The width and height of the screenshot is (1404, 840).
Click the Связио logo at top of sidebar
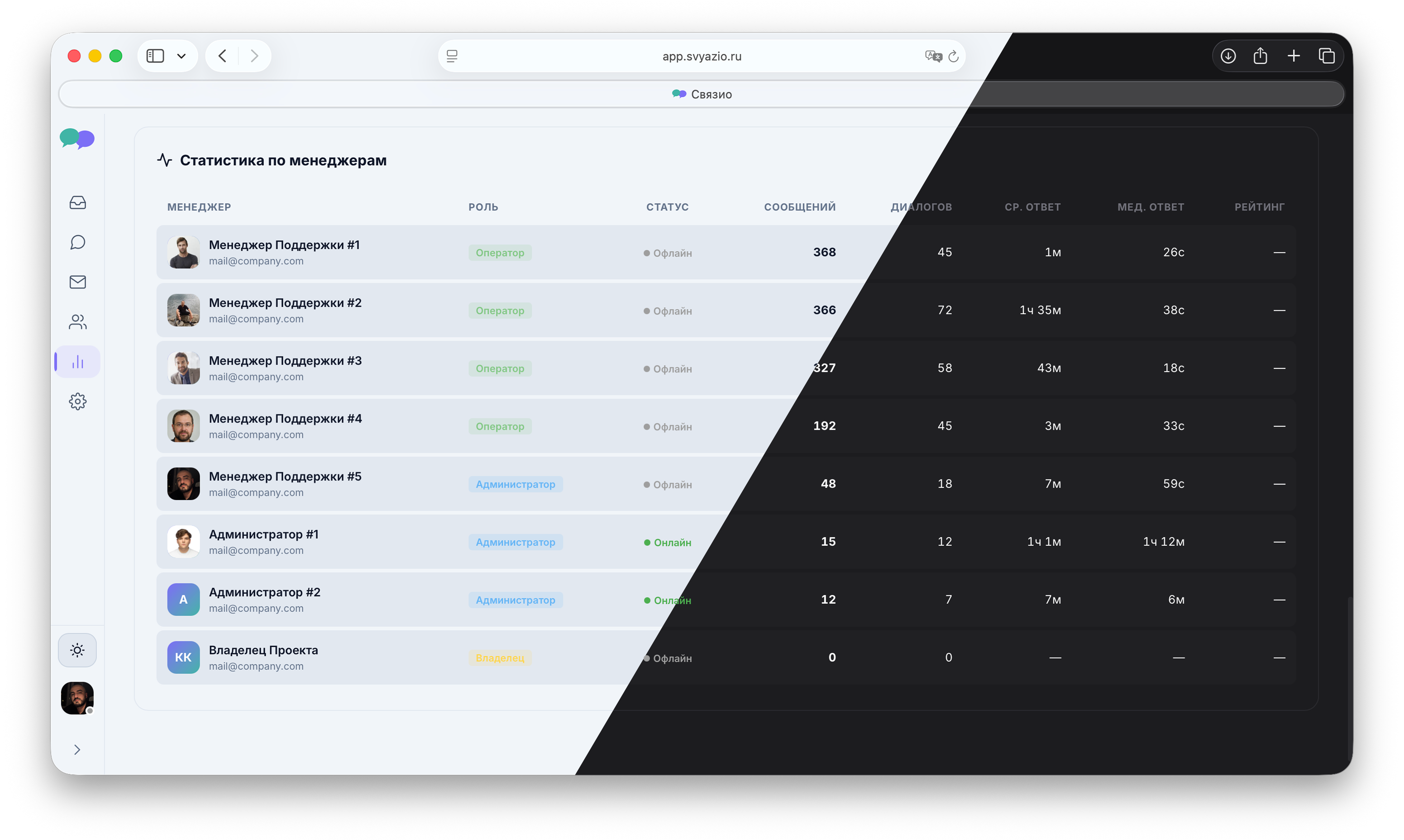tap(77, 138)
